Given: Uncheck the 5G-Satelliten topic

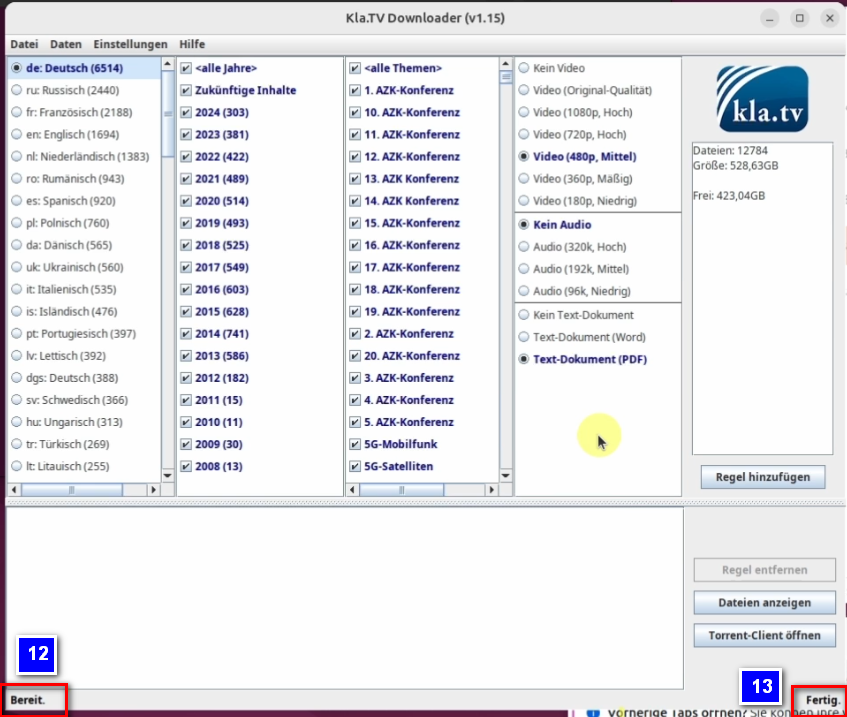Looking at the screenshot, I should (355, 466).
